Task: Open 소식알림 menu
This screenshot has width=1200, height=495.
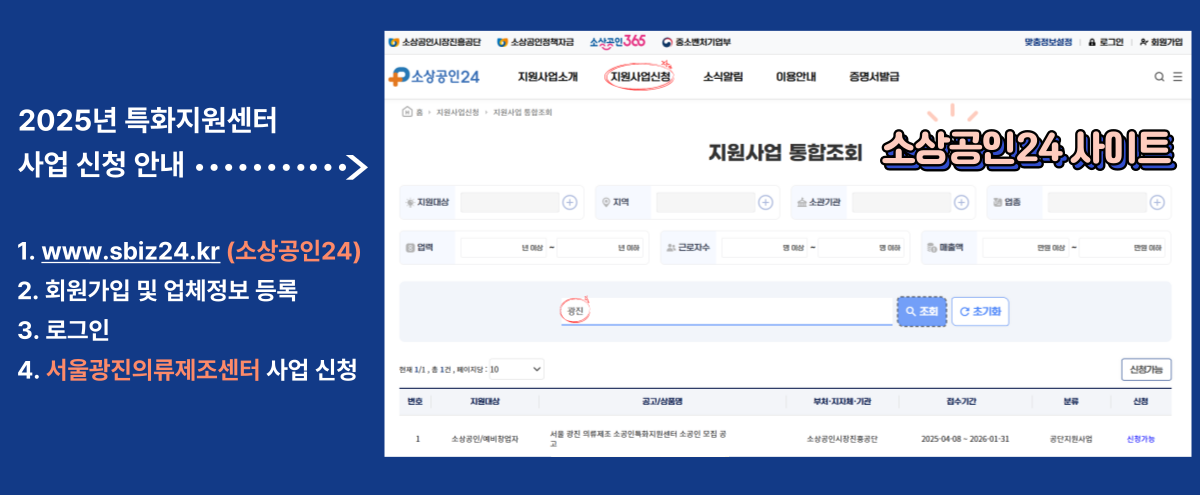Action: click(x=723, y=76)
